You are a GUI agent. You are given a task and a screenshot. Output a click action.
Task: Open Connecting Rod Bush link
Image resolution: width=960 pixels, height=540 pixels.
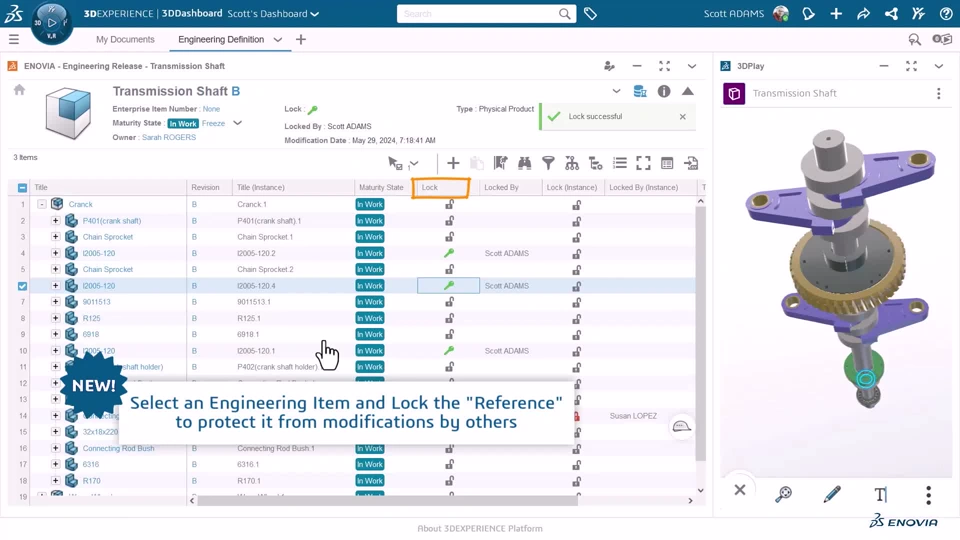click(118, 448)
